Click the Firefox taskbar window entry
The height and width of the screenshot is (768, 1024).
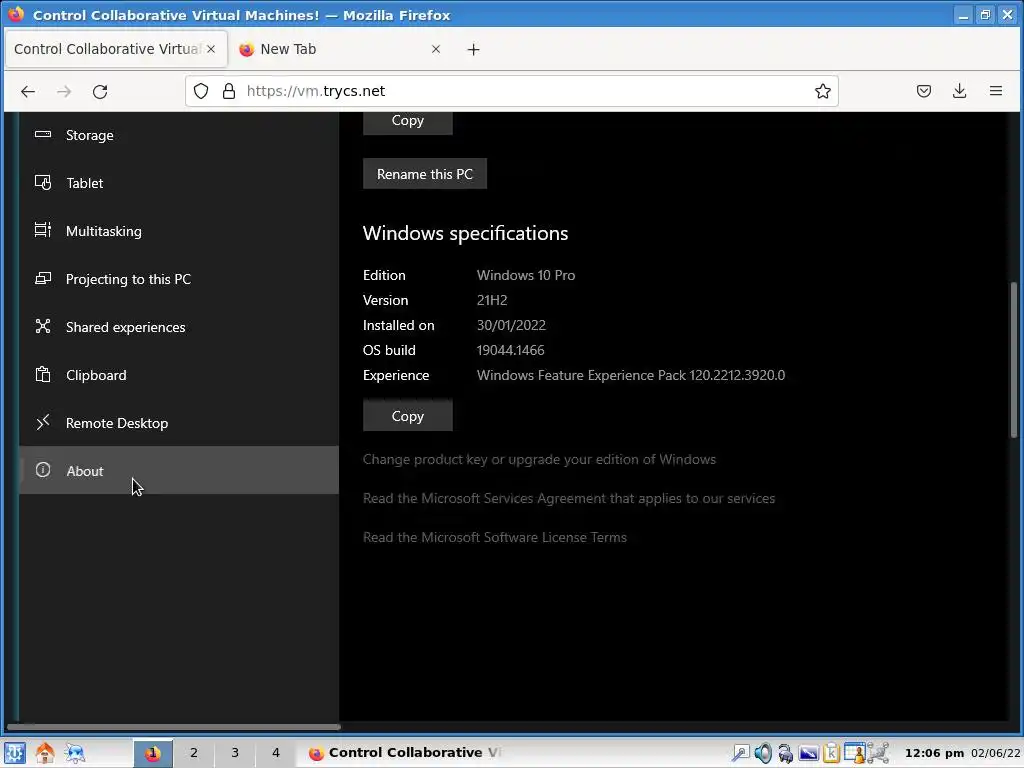click(x=405, y=753)
